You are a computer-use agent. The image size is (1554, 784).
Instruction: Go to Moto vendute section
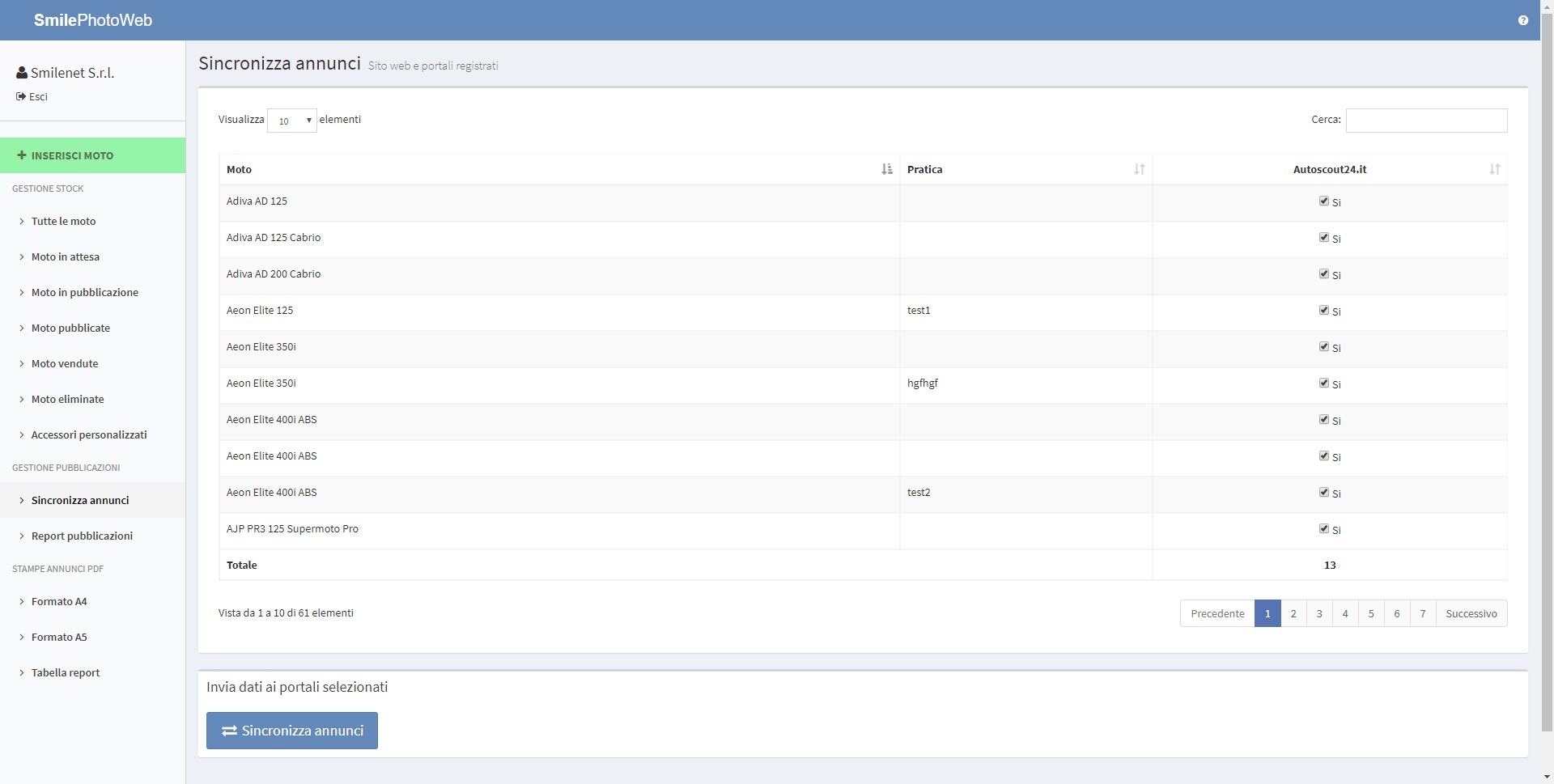tap(92, 363)
